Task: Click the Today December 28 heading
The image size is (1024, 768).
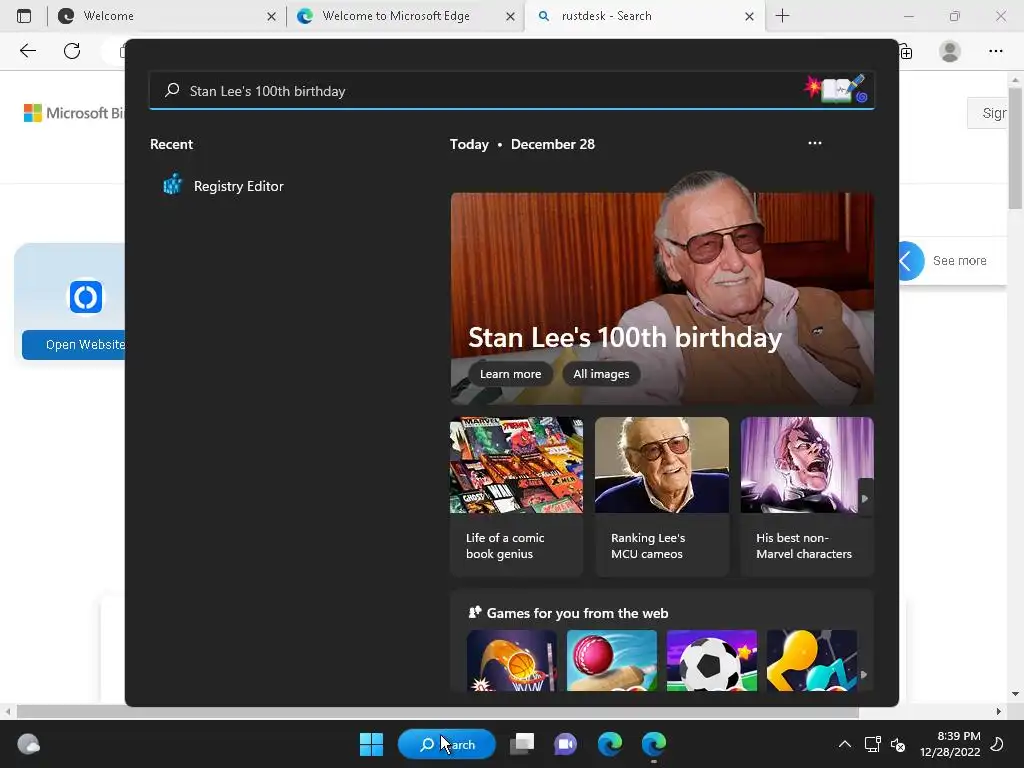Action: (x=522, y=144)
